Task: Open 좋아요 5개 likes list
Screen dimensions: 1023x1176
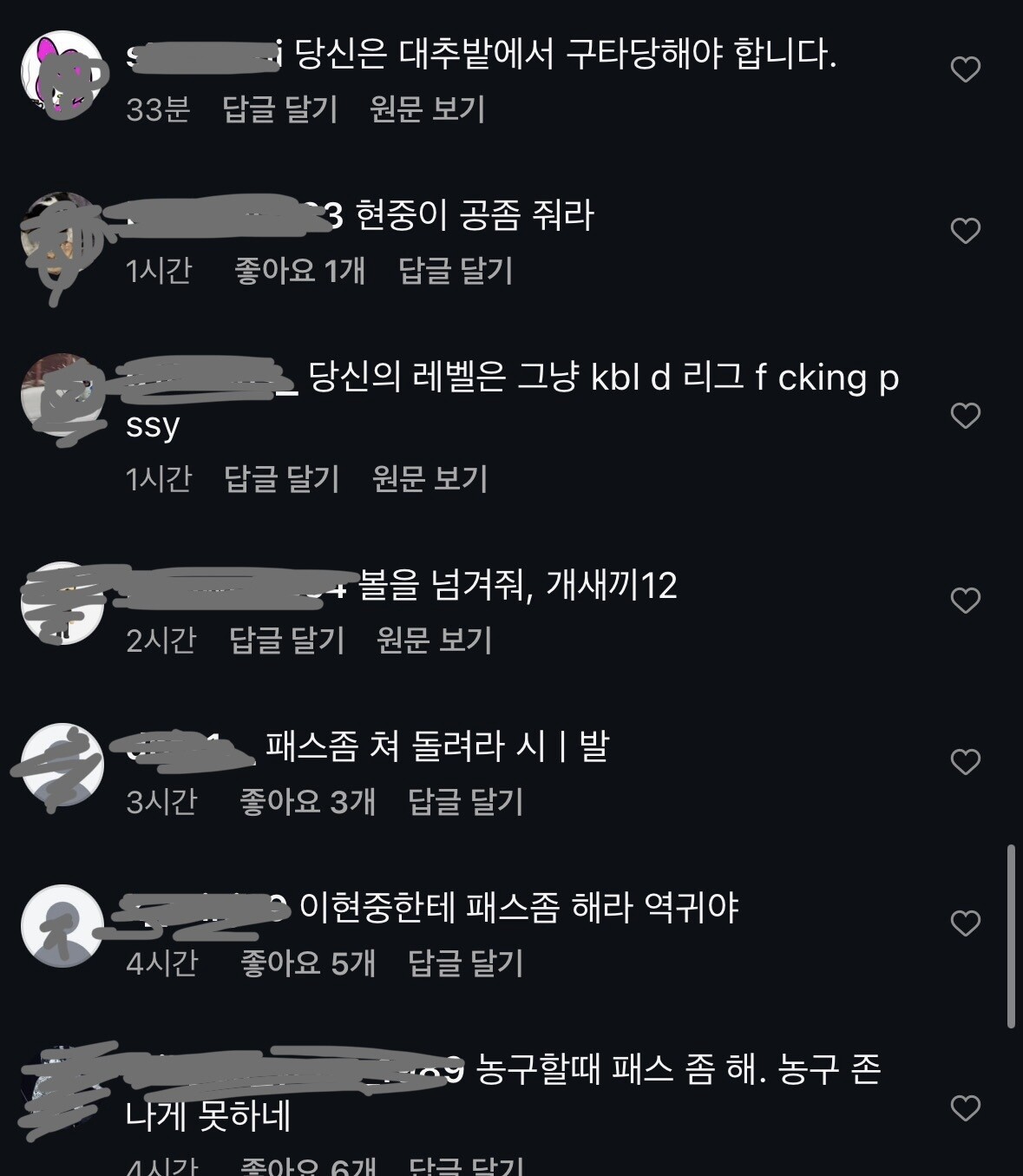Action: 307,963
